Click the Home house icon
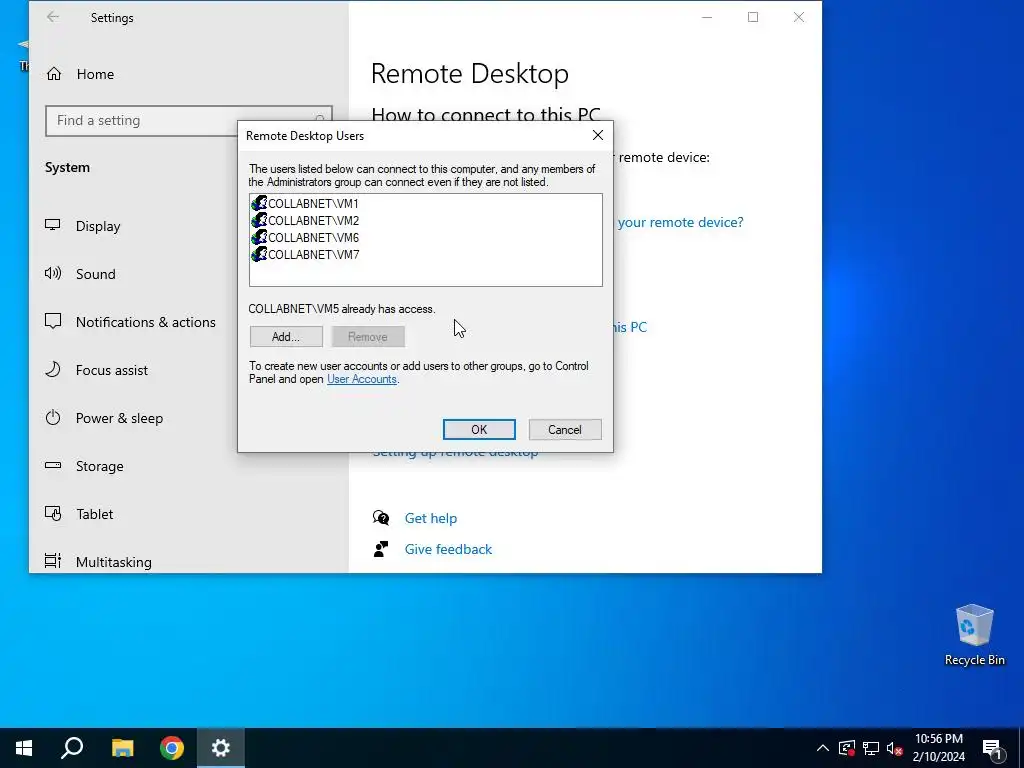 click(54, 74)
